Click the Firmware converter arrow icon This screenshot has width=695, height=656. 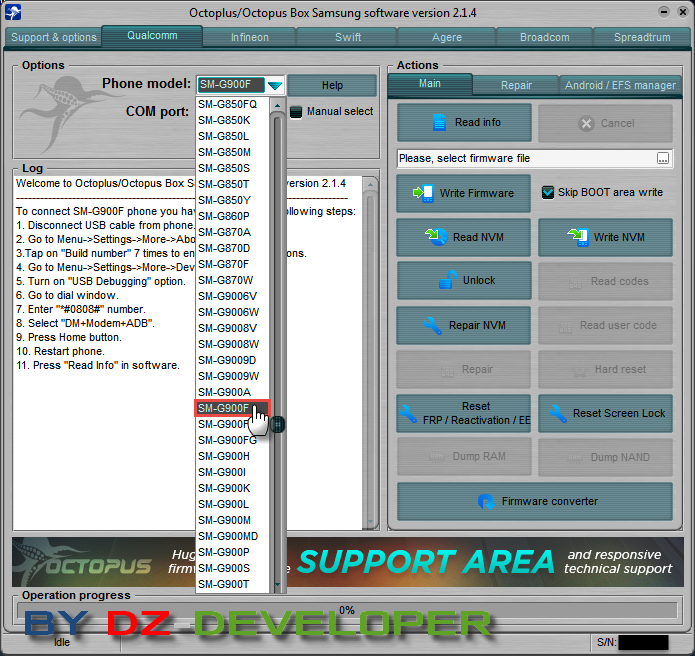point(486,502)
